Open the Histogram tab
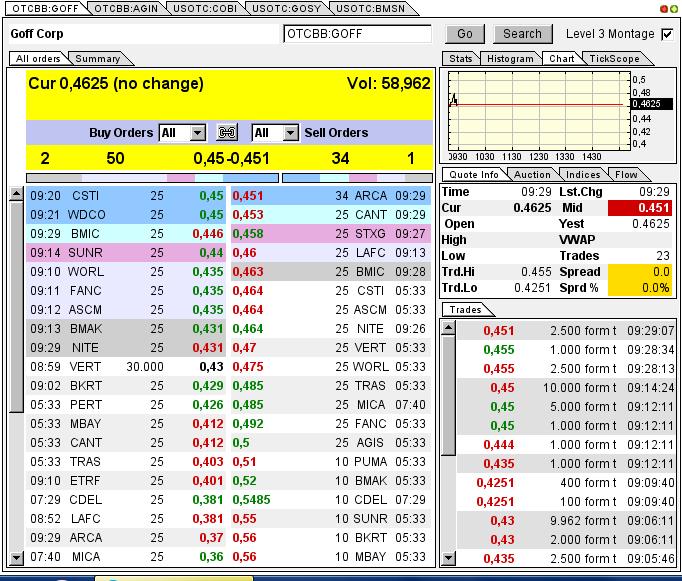This screenshot has height=581, width=682. pyautogui.click(x=510, y=59)
